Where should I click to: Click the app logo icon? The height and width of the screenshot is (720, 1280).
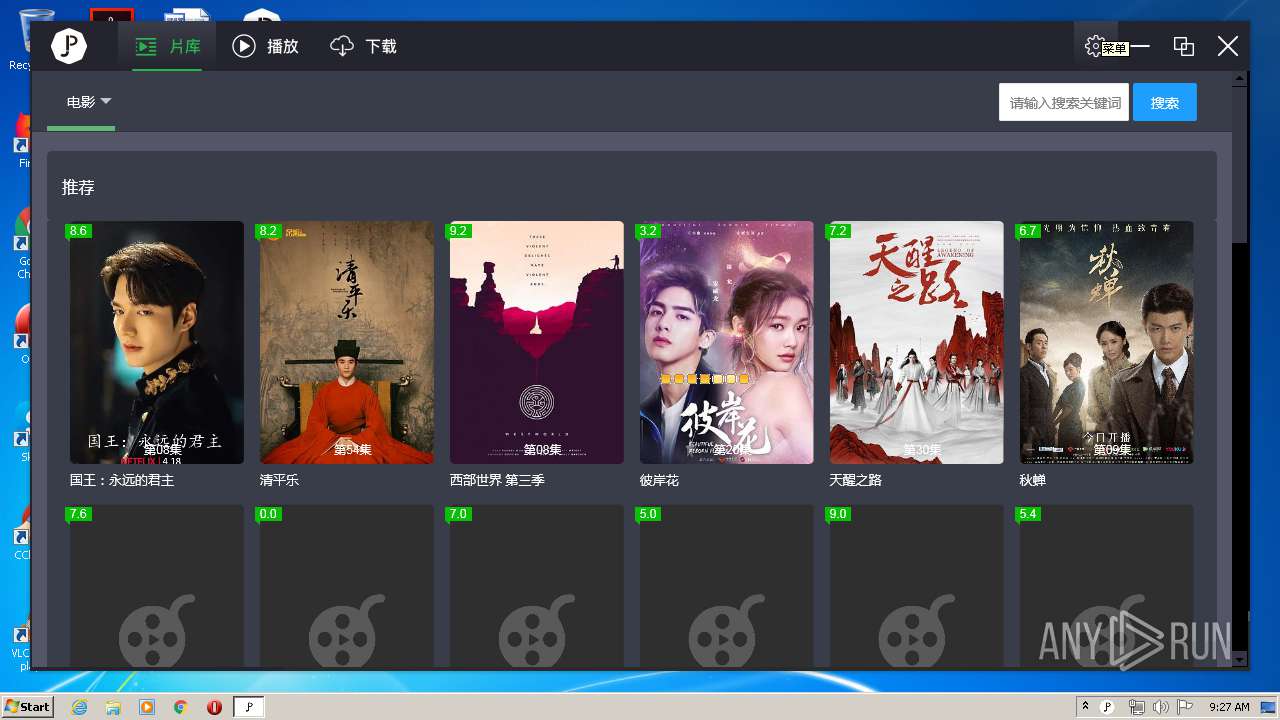pyautogui.click(x=69, y=46)
